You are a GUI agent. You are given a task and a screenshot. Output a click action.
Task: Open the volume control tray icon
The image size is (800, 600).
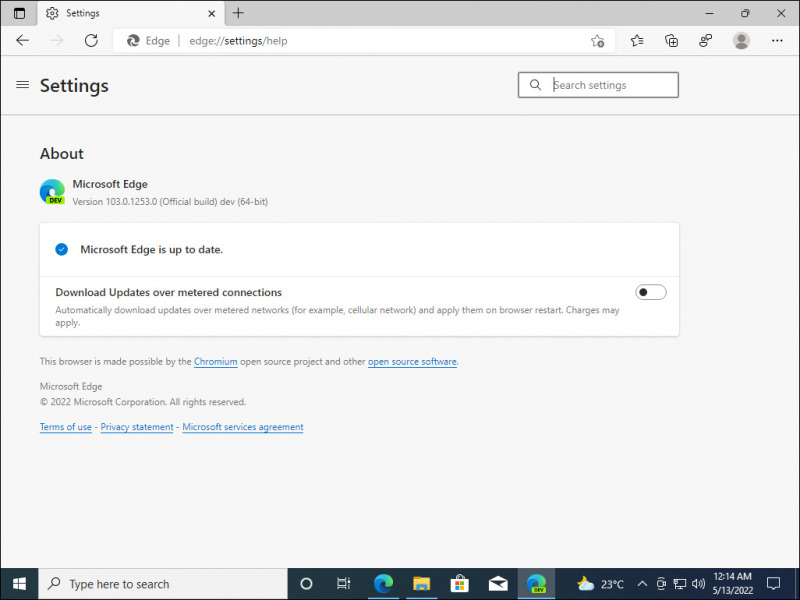698,584
